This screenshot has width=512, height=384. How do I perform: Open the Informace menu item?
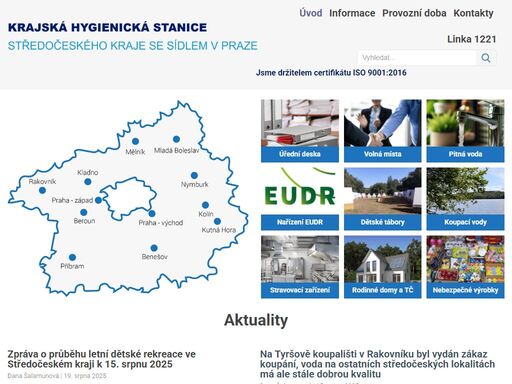(x=352, y=13)
